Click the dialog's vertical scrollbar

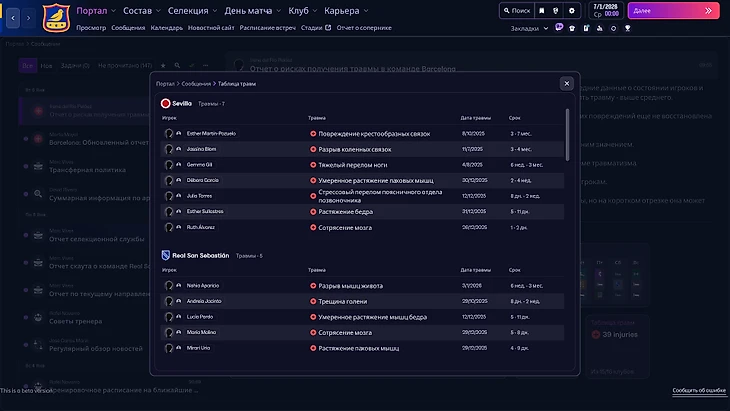tap(567, 135)
